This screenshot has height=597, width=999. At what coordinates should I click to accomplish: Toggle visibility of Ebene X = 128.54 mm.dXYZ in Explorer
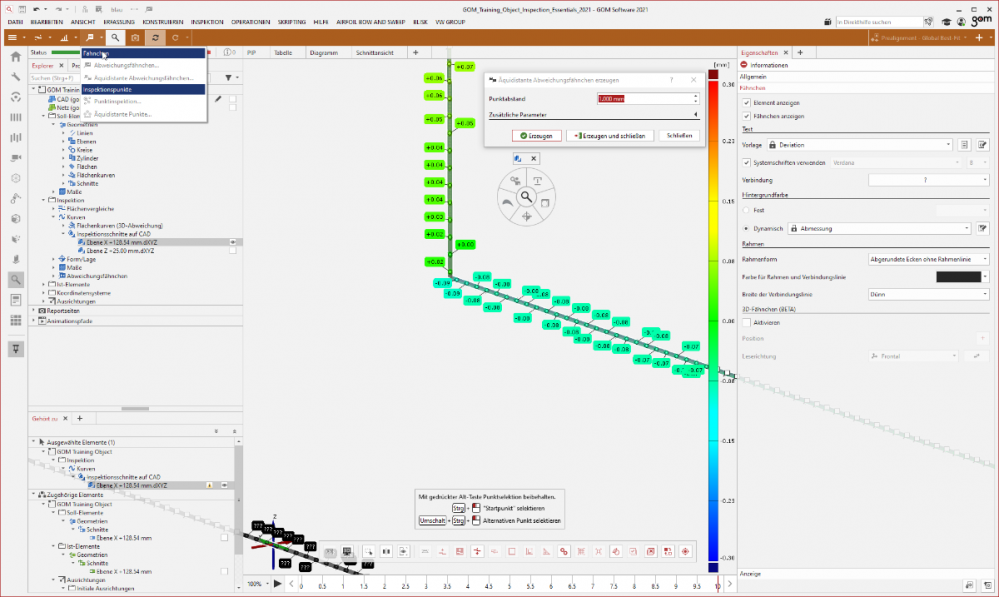[233, 243]
